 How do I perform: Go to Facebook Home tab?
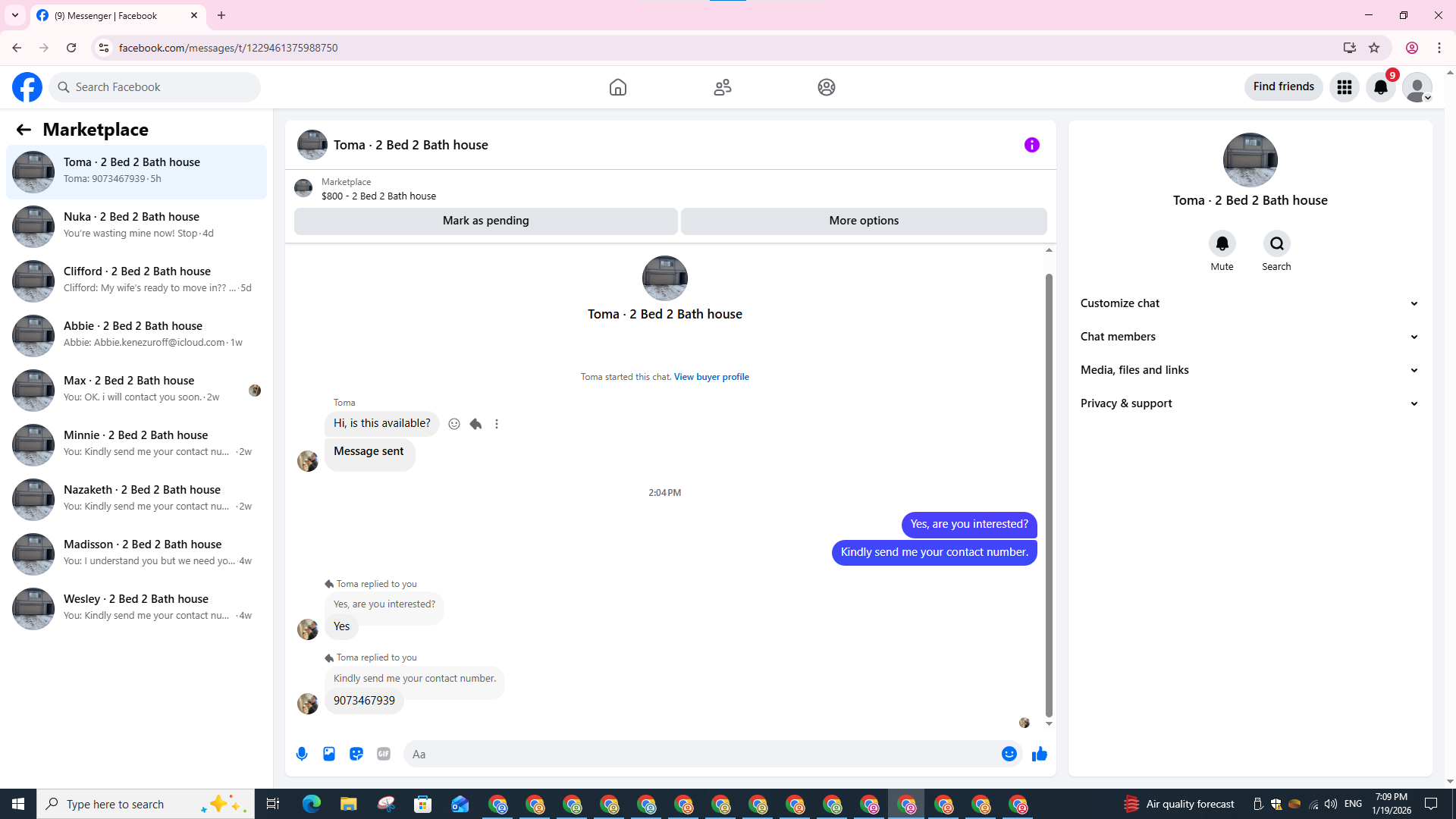[x=618, y=87]
